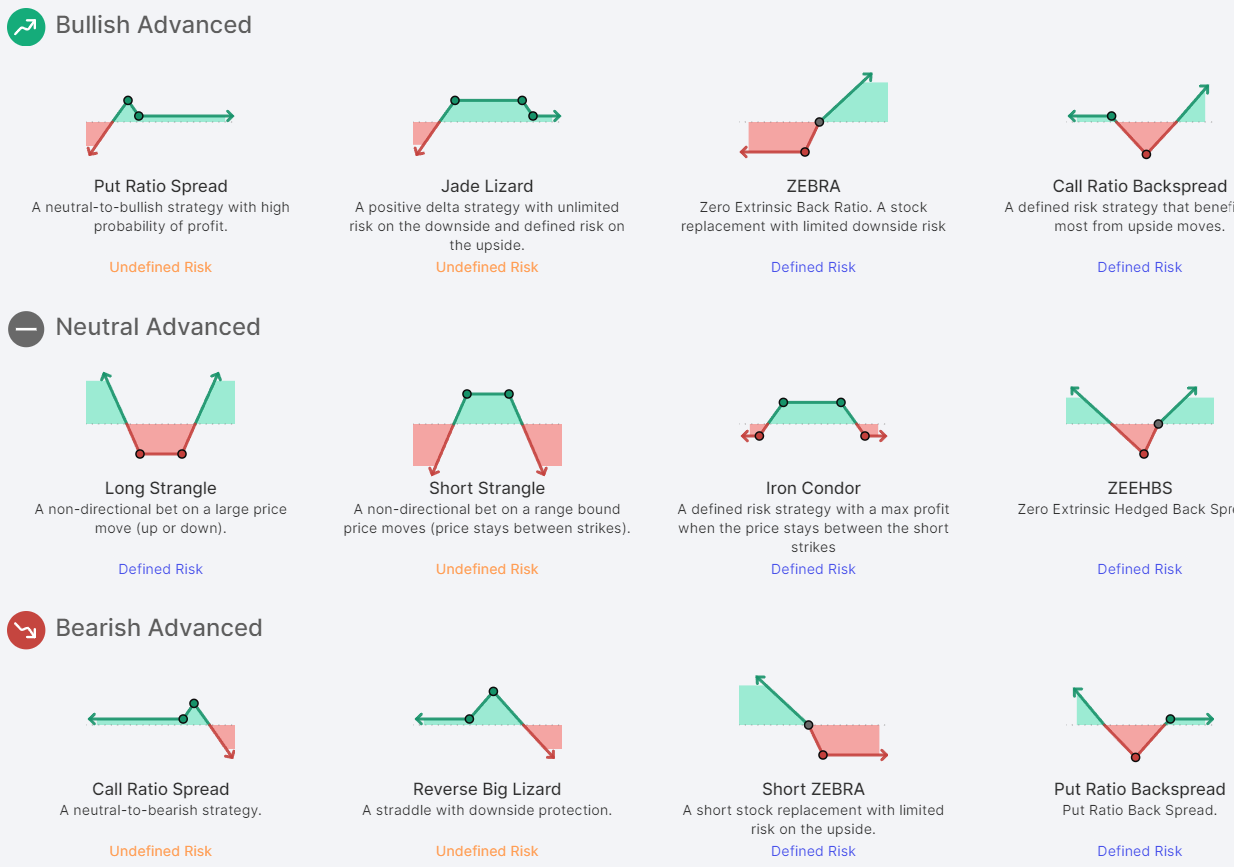Open the Jade Lizard payoff diagram
This screenshot has height=867, width=1234.
[487, 123]
